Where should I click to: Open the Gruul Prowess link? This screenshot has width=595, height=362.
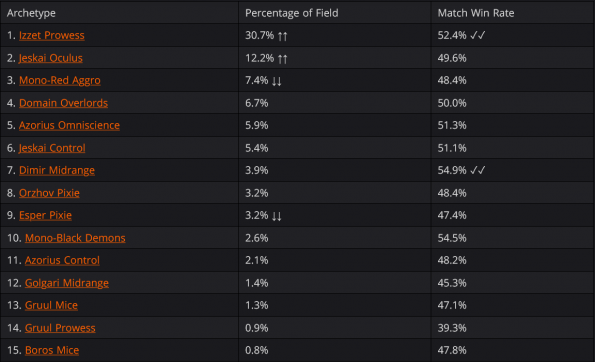pos(60,328)
